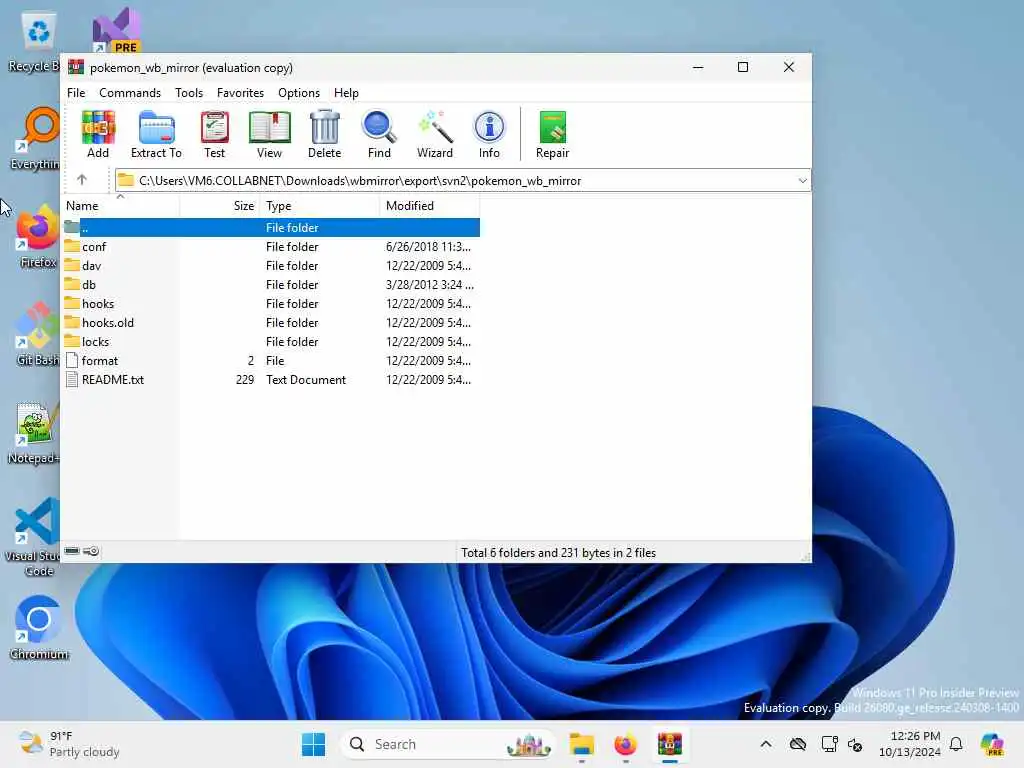
Task: Select the dav folder
Action: (x=271, y=265)
